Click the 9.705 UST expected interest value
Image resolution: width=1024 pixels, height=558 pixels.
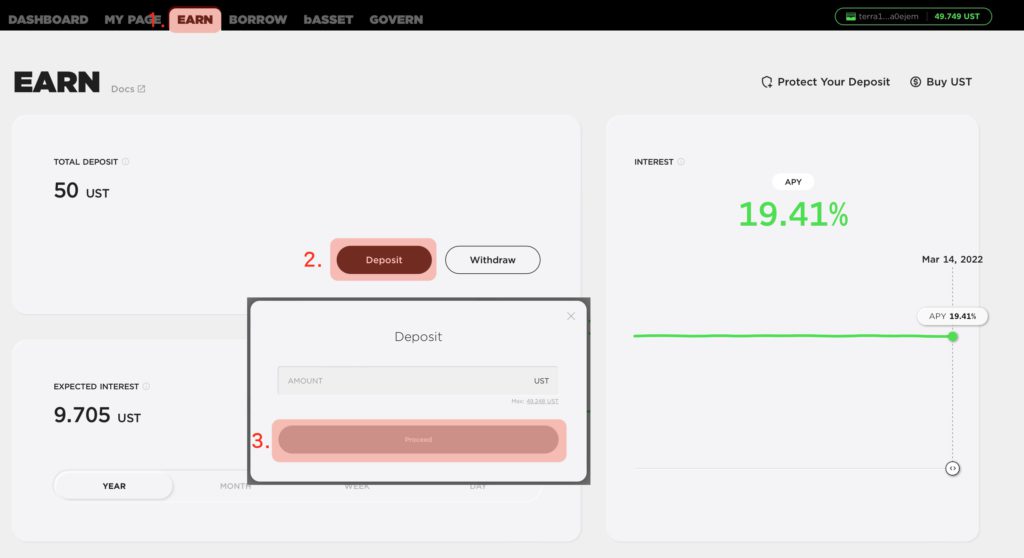click(97, 415)
